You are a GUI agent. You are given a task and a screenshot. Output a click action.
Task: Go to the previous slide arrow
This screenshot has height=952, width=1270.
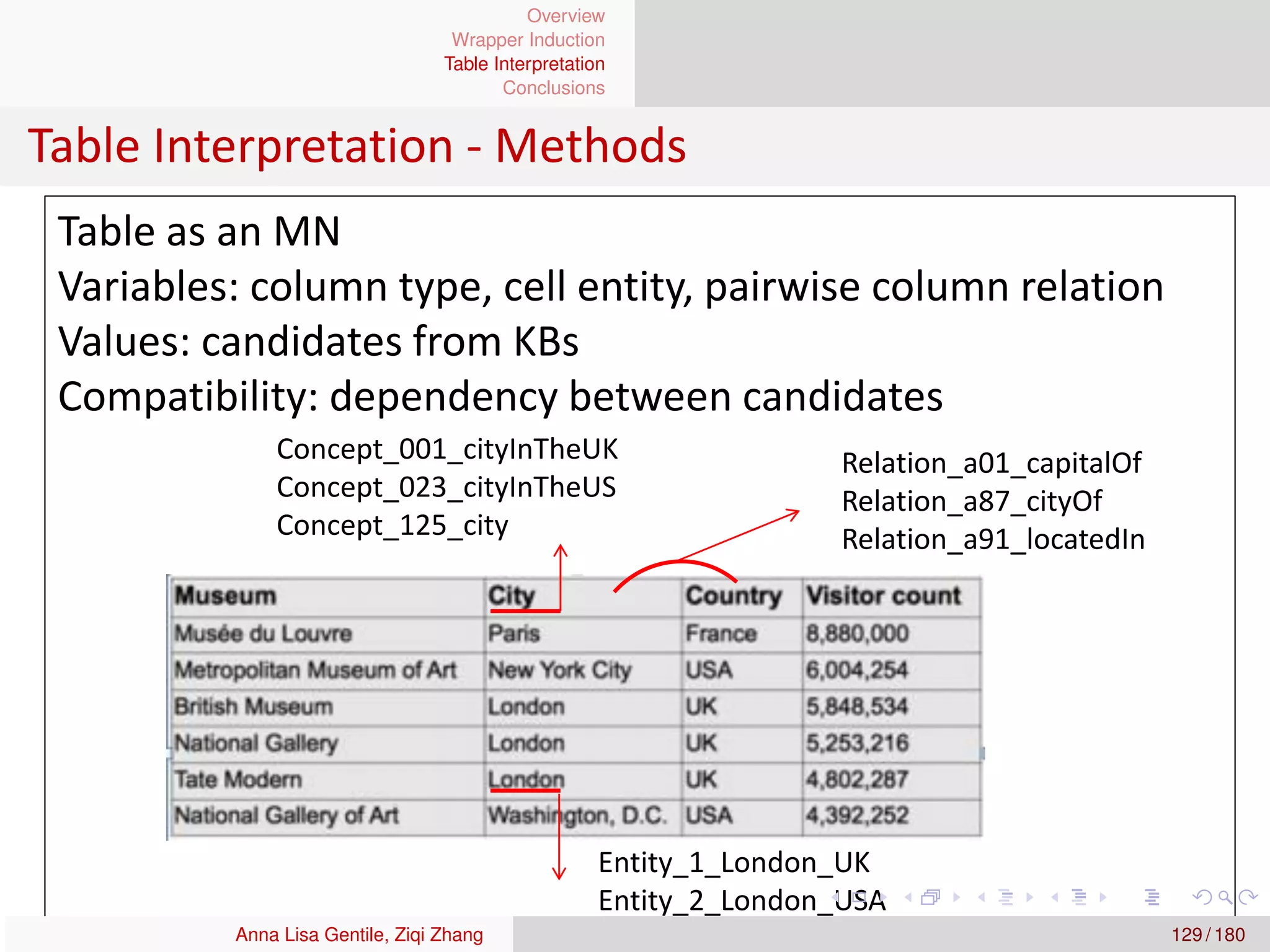click(835, 897)
